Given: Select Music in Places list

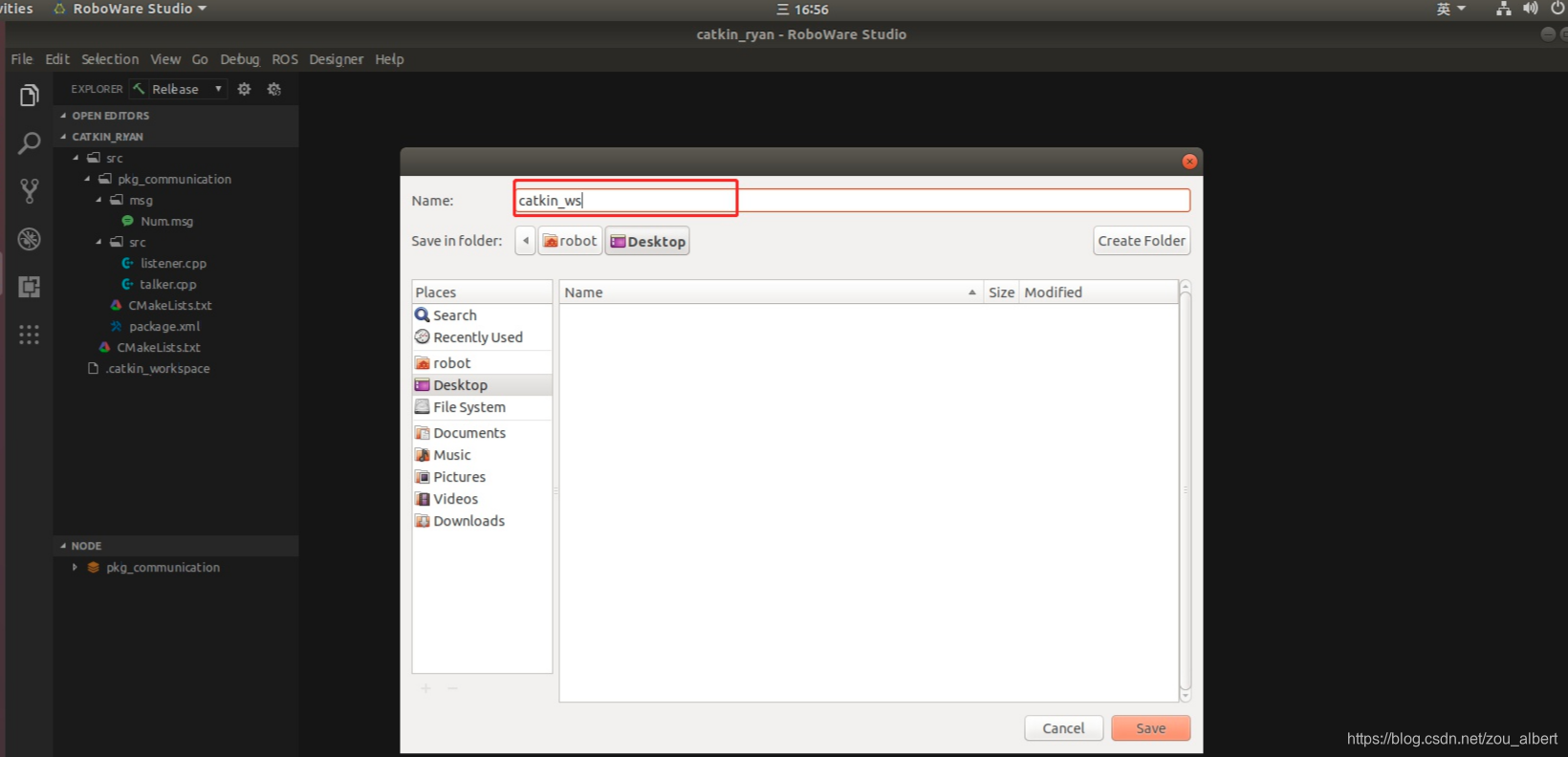Looking at the screenshot, I should pos(482,455).
